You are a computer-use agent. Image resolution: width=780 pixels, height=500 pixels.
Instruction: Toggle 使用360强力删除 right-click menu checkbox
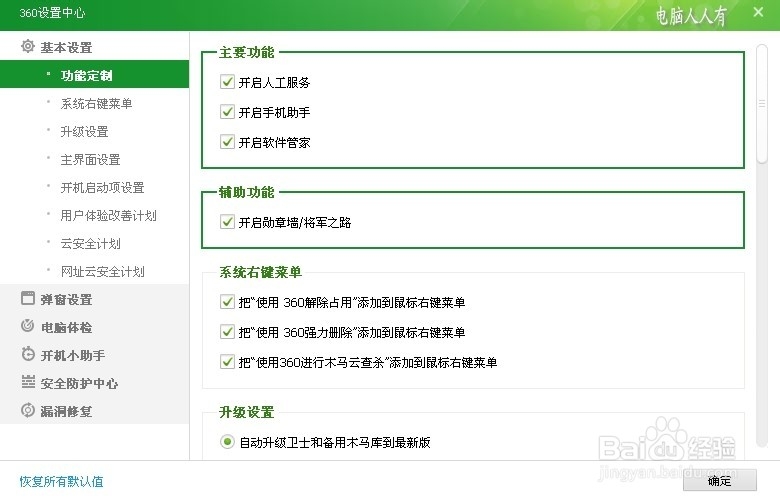(x=227, y=332)
